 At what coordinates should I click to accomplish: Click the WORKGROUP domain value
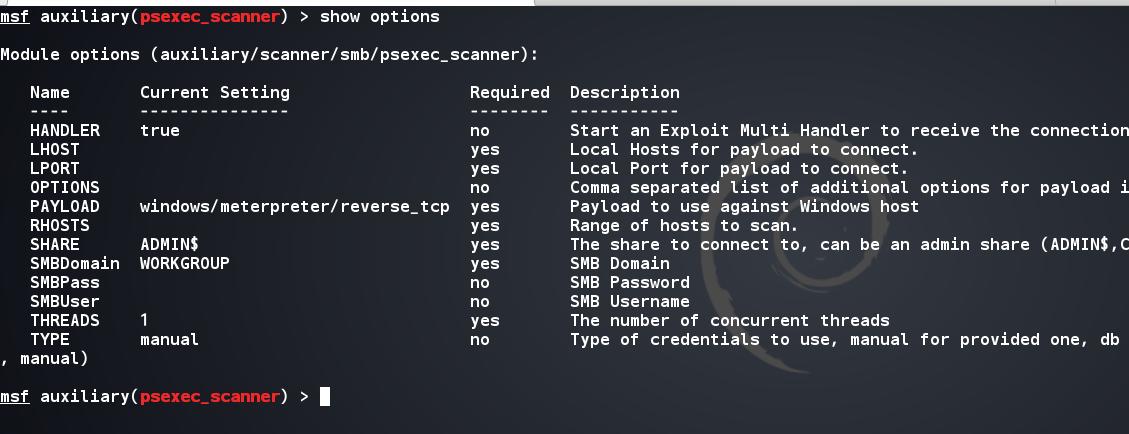point(184,264)
